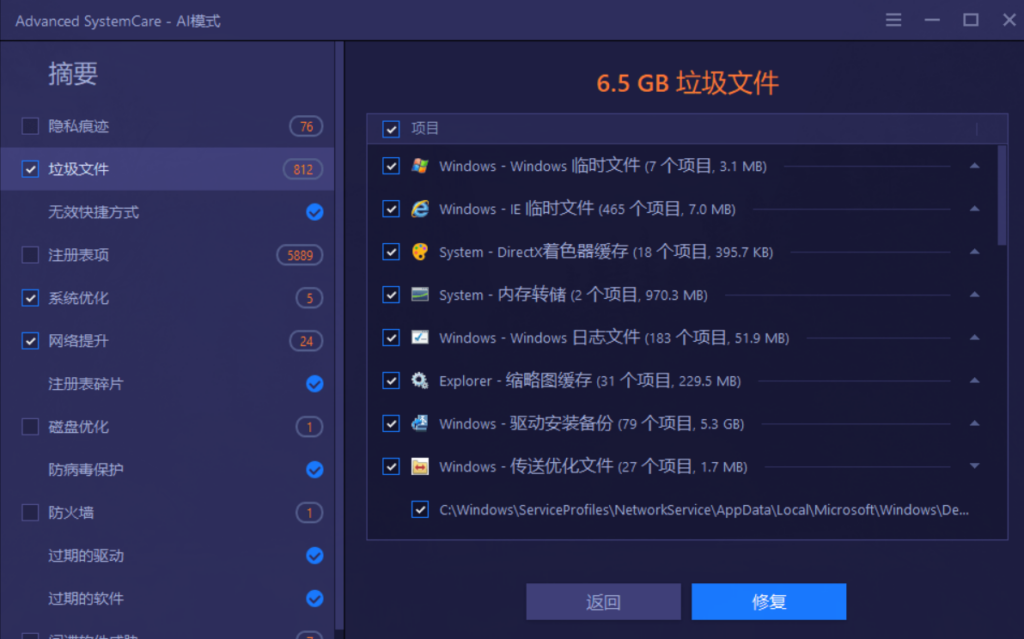Image resolution: width=1024 pixels, height=639 pixels.
Task: Enable the 注册表项 checkbox
Action: tap(30, 254)
